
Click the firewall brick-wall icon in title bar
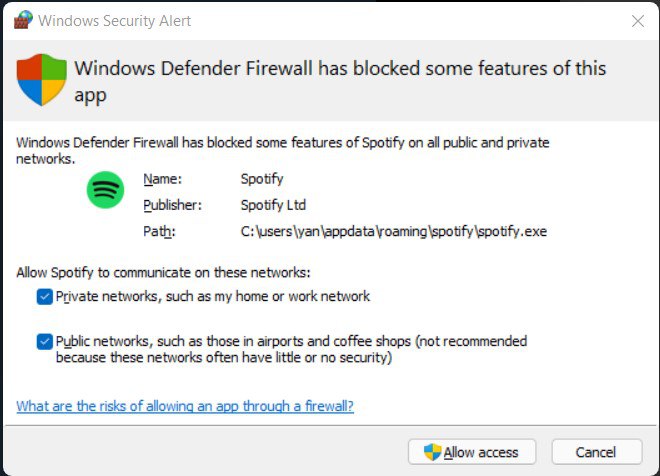point(23,20)
